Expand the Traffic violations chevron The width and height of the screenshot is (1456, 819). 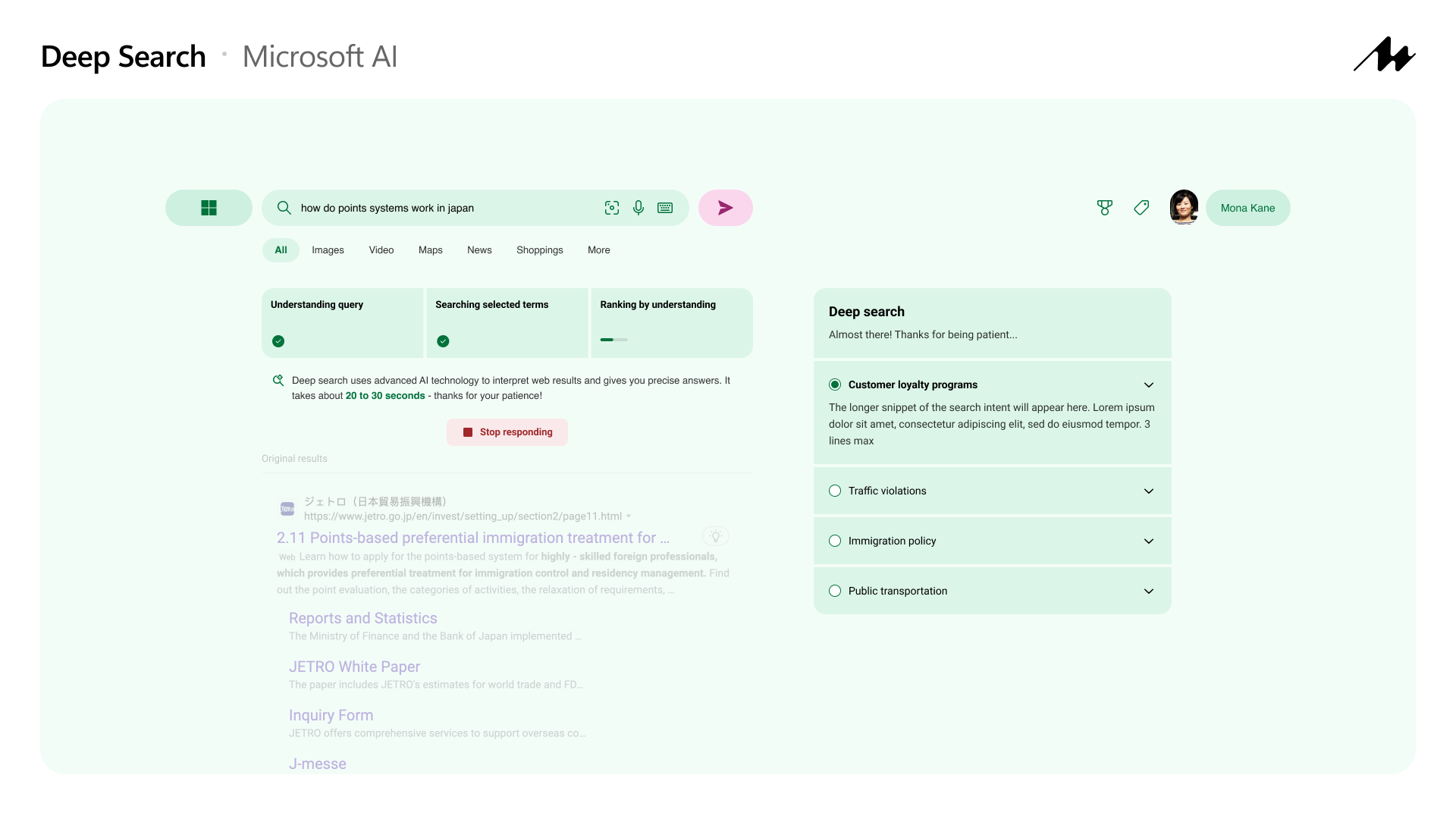click(1148, 491)
